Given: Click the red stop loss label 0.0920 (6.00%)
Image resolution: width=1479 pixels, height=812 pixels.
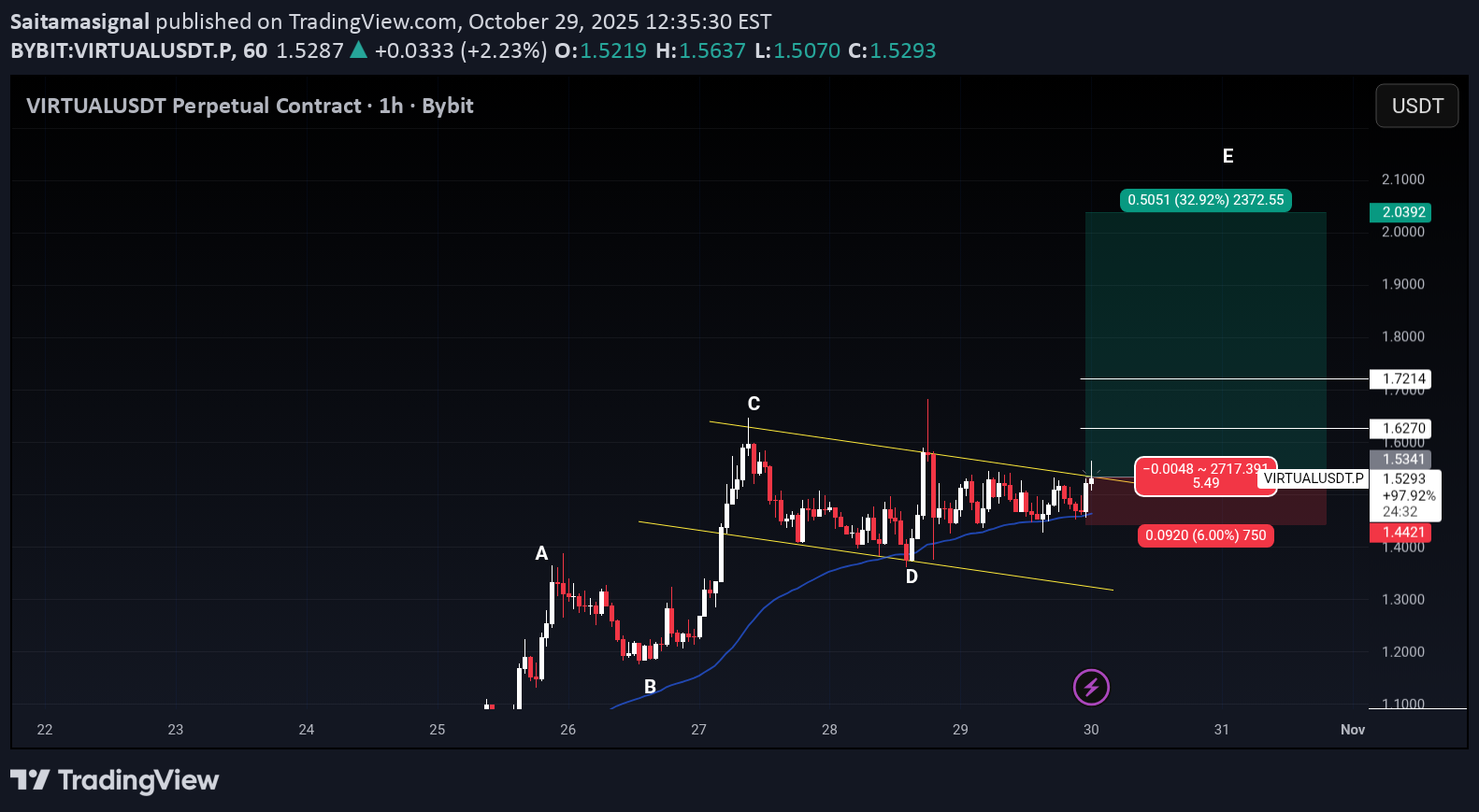Looking at the screenshot, I should tap(1205, 535).
